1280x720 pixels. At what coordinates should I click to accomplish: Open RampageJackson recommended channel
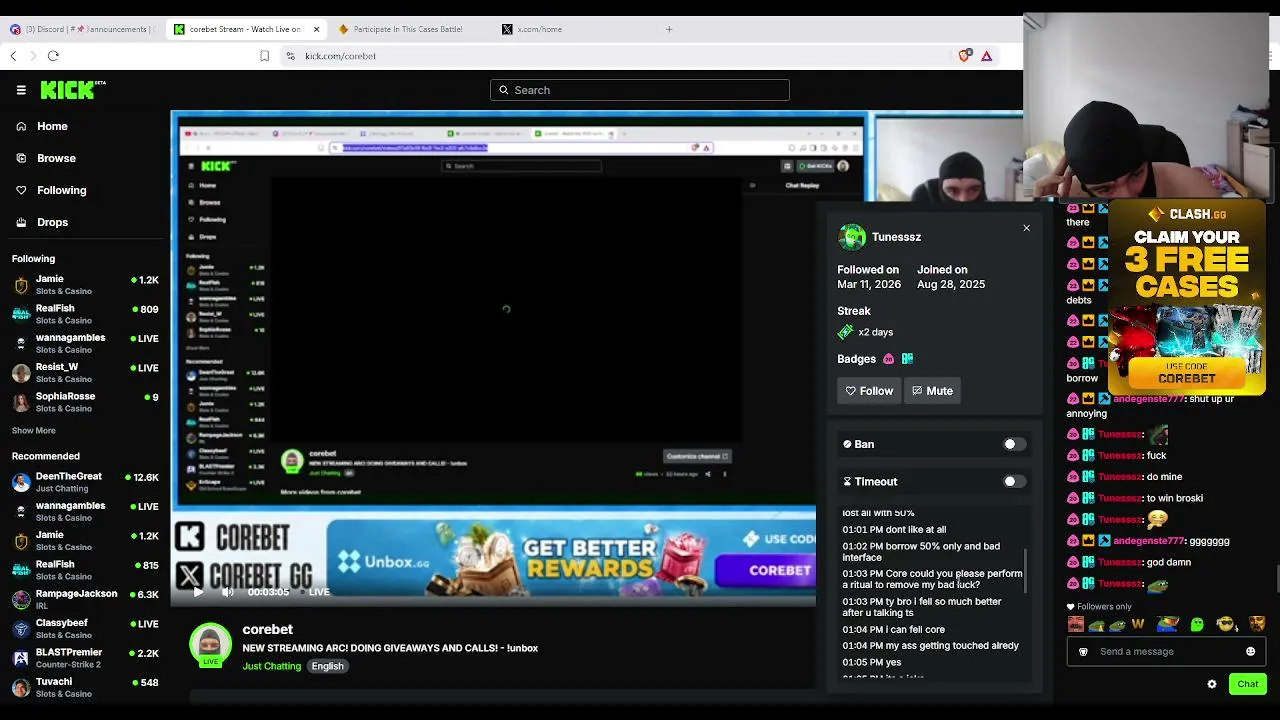click(x=85, y=599)
